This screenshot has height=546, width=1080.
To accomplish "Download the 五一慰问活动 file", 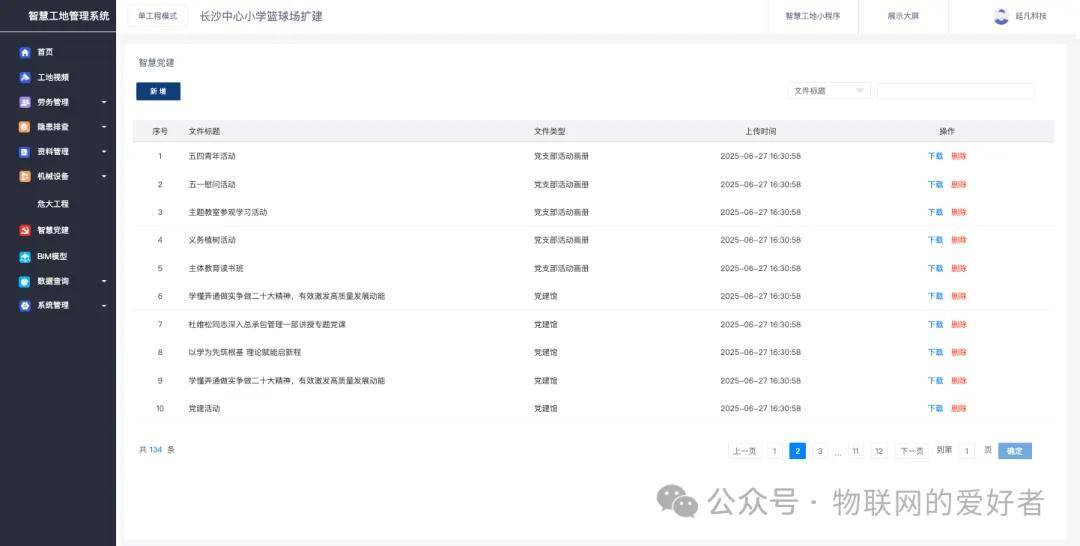I will coord(935,185).
